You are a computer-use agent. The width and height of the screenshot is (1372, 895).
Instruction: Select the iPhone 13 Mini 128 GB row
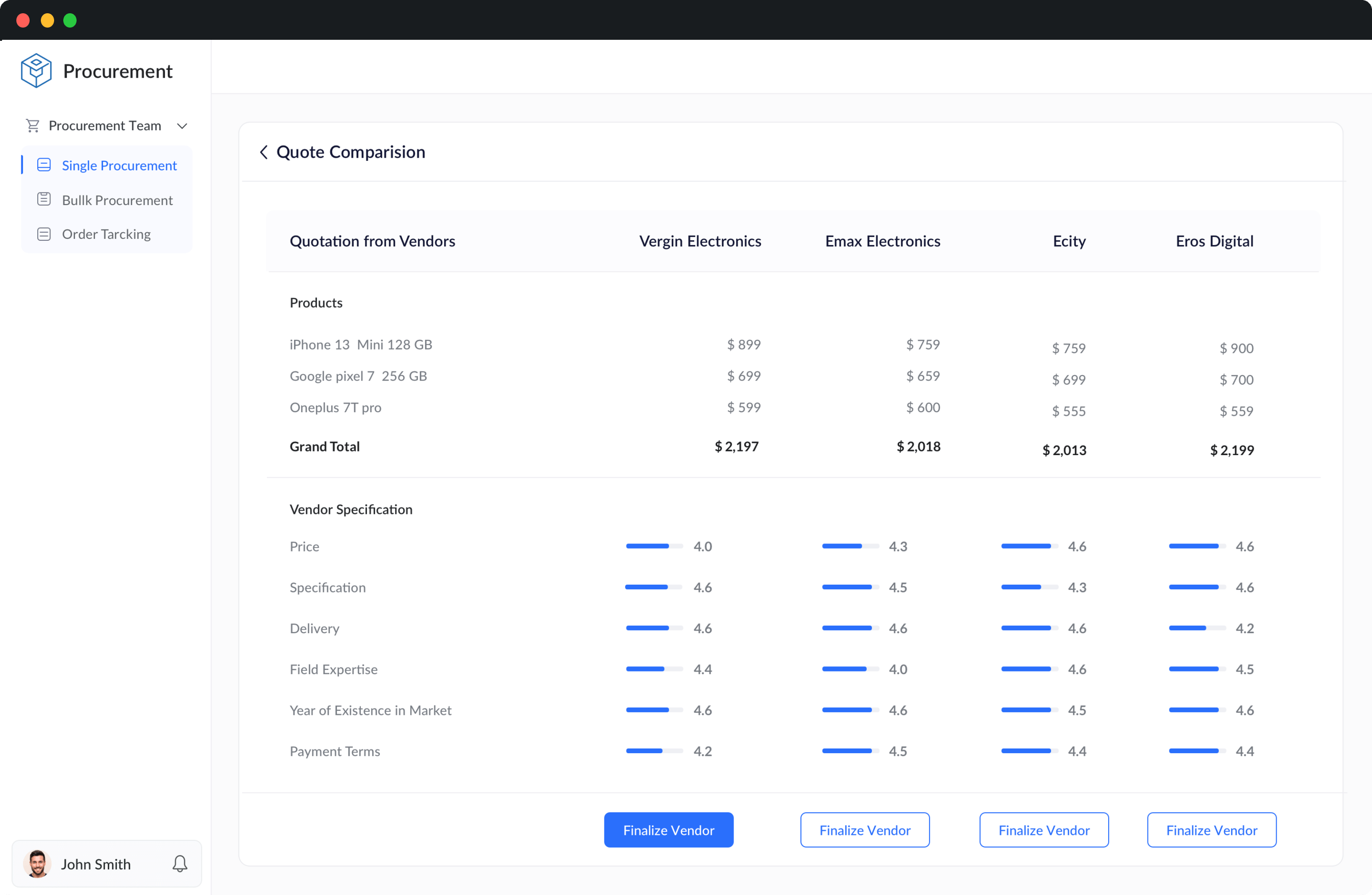coord(360,344)
